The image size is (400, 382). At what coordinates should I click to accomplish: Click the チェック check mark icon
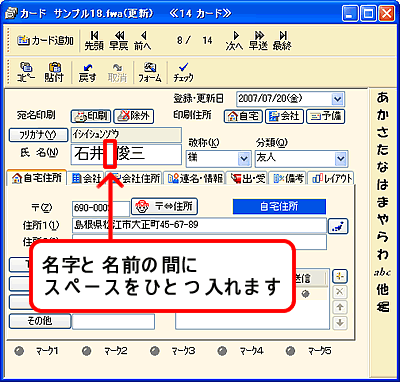(x=183, y=72)
